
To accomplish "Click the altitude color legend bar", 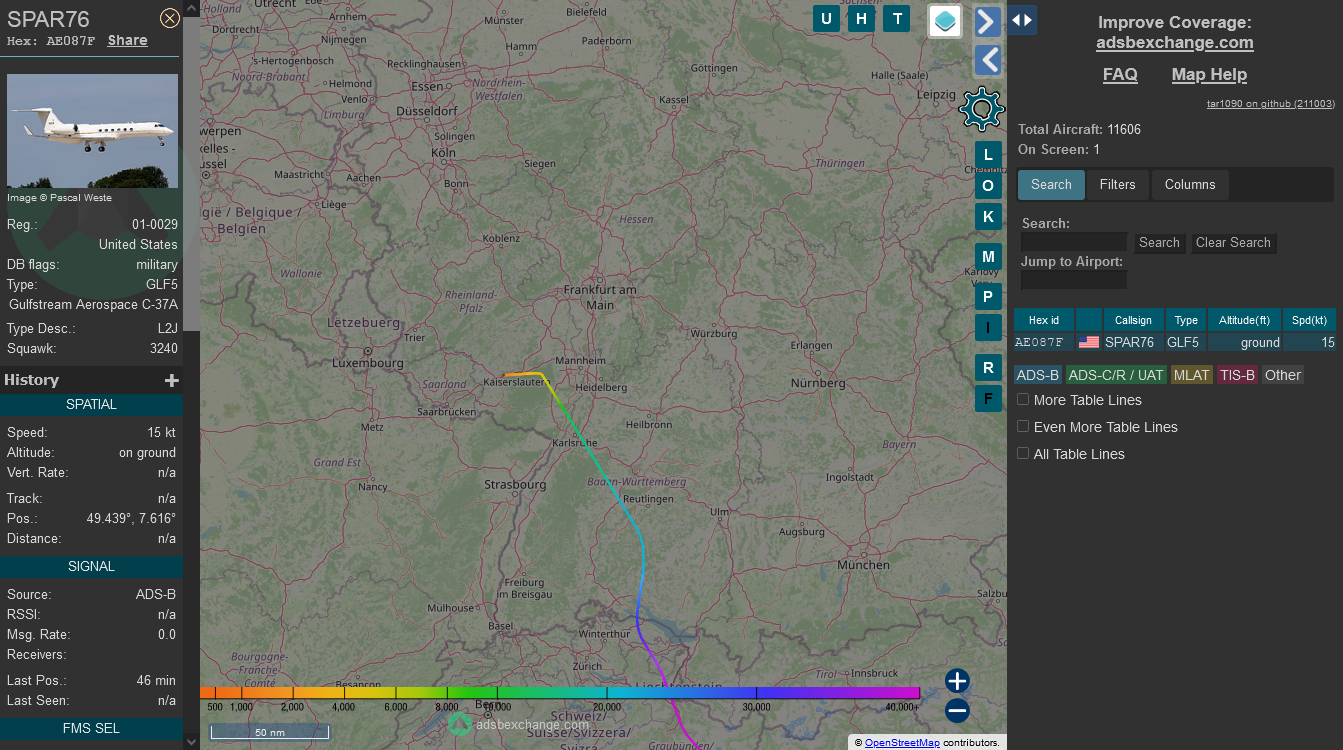I will (560, 692).
